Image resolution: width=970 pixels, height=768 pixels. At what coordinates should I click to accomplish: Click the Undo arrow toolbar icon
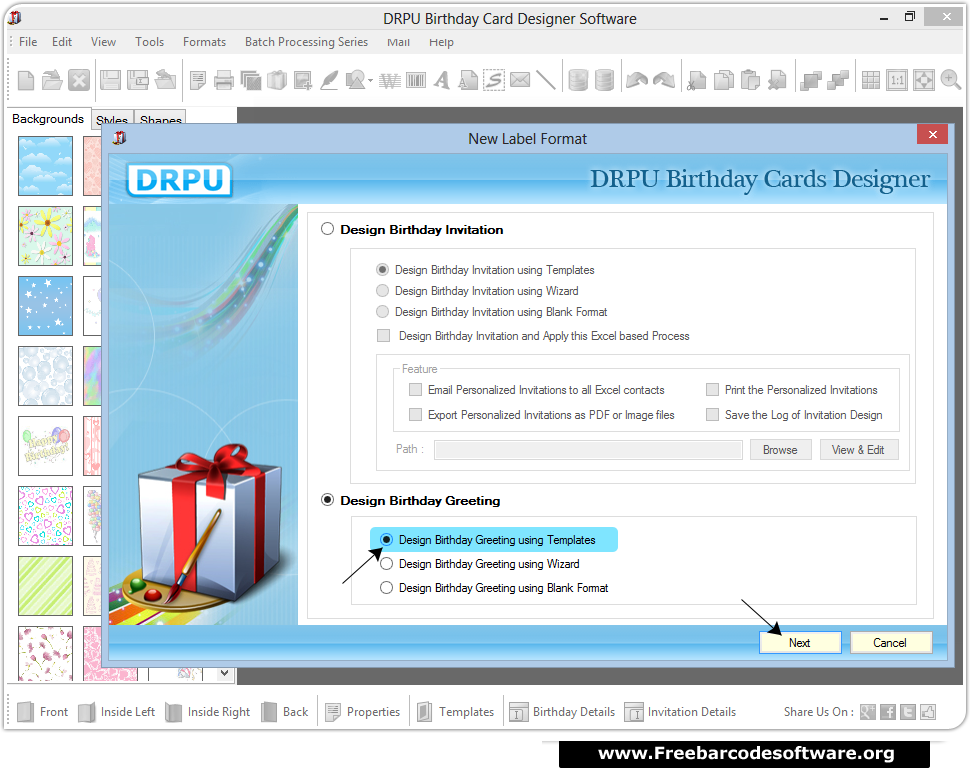tap(637, 80)
